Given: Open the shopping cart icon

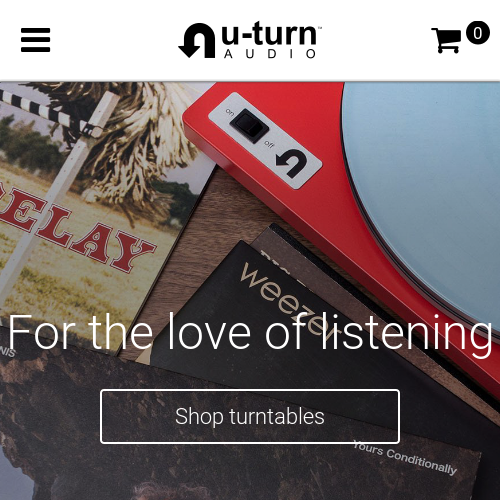Looking at the screenshot, I should 446,40.
